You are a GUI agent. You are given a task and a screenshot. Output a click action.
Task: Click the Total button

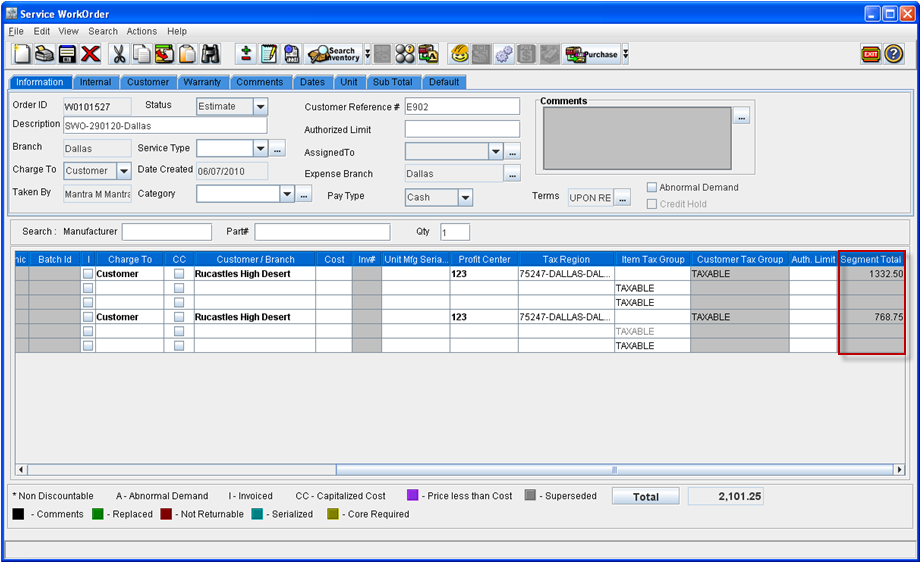[x=645, y=496]
